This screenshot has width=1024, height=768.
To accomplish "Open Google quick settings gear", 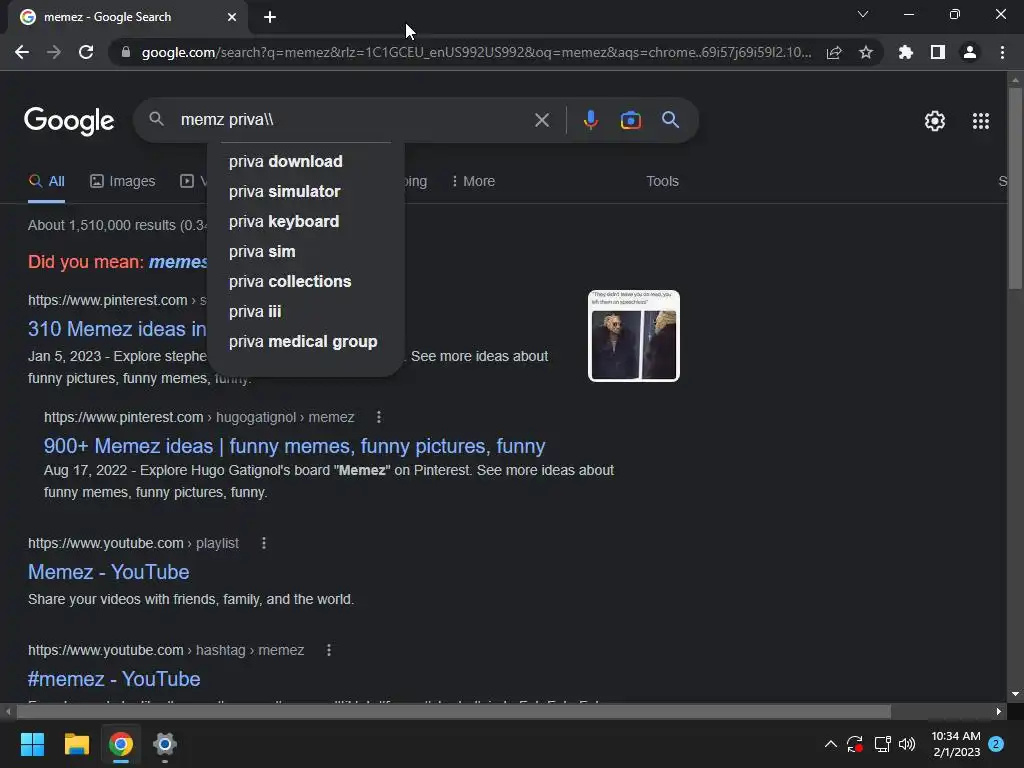I will (x=935, y=121).
